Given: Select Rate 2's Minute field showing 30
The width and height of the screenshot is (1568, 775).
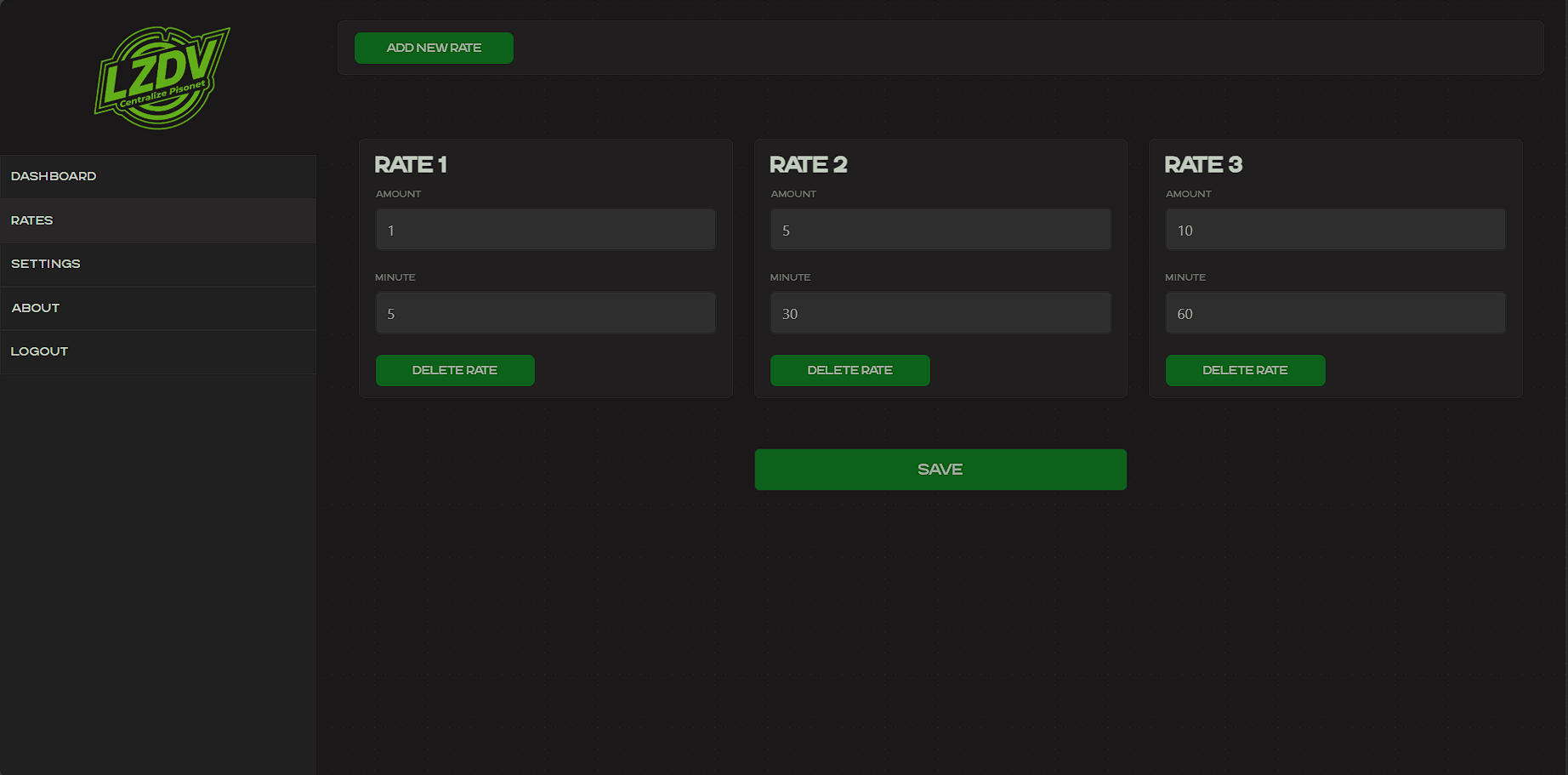Looking at the screenshot, I should (940, 312).
